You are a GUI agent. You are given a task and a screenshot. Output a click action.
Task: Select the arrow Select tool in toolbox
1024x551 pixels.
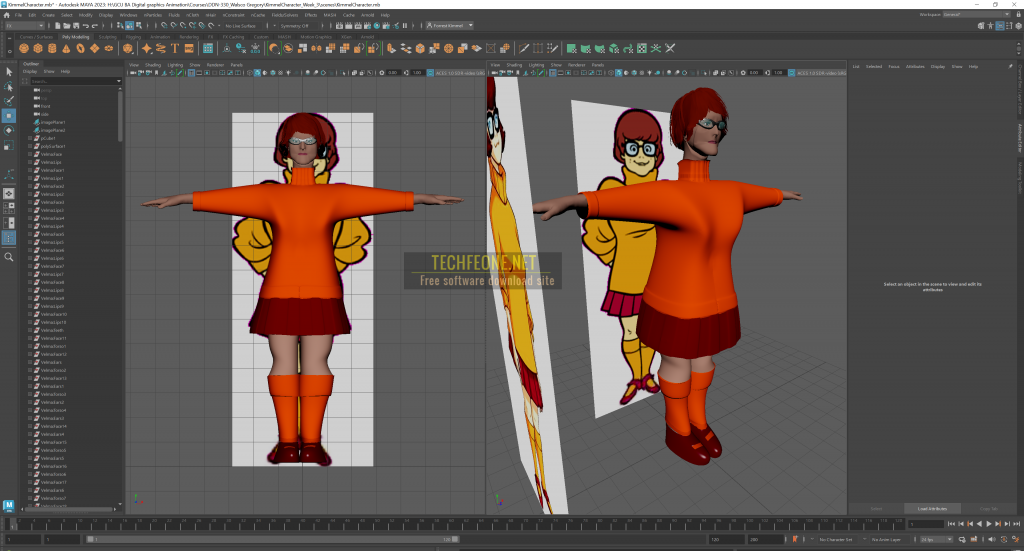tap(9, 72)
